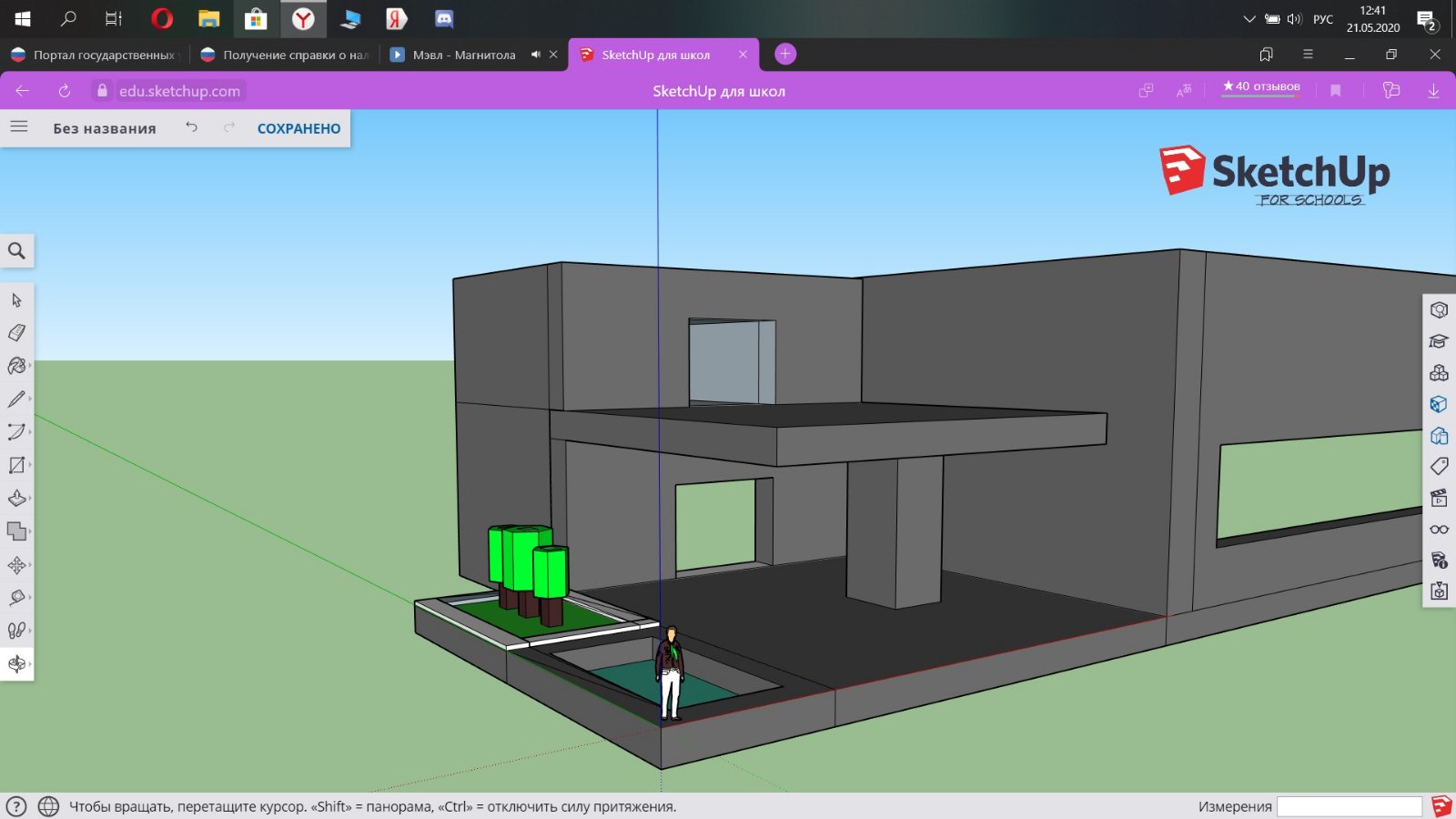
Task: Switch to the Портал государственных tab
Action: [96, 55]
